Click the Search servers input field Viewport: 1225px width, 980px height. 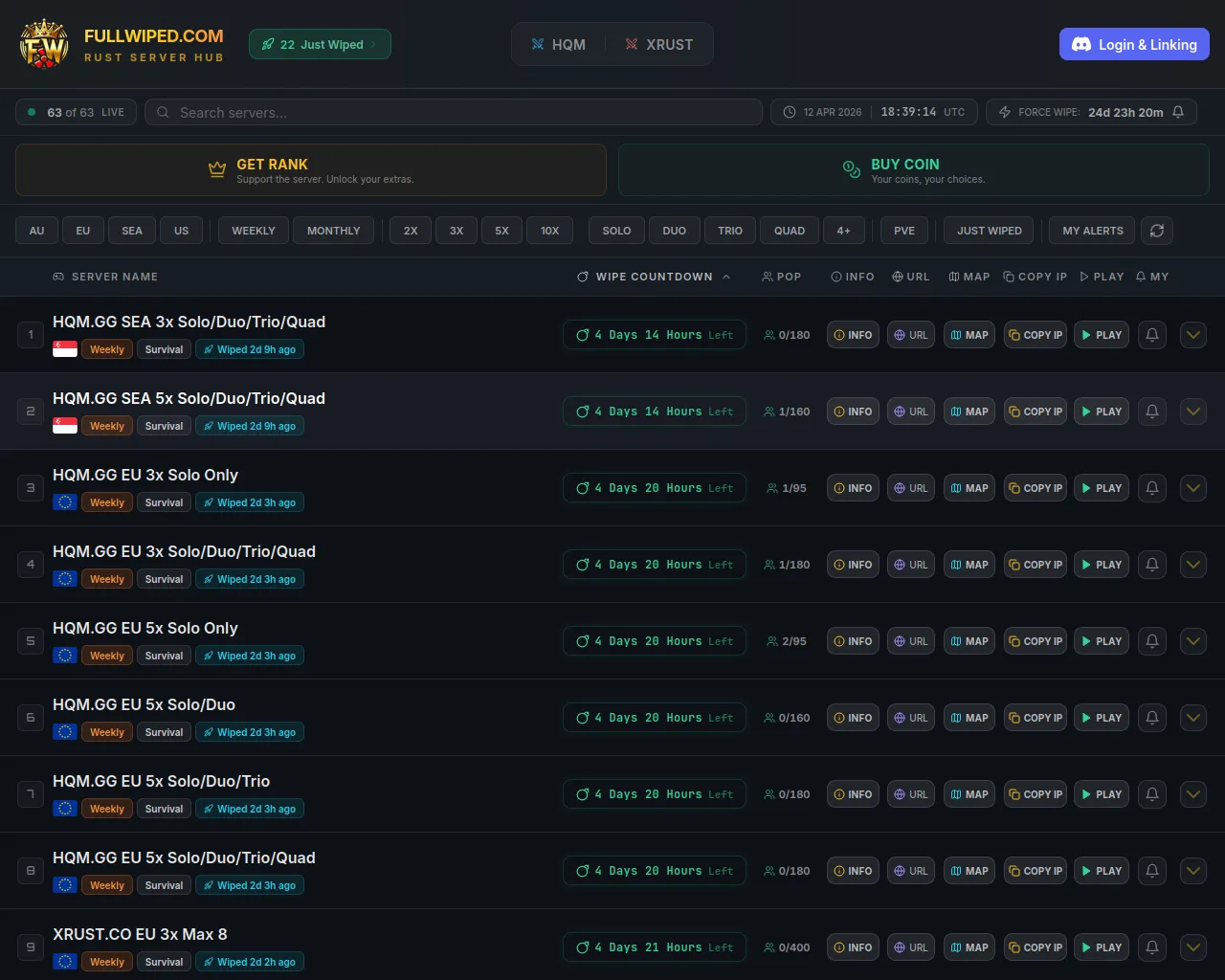[452, 112]
